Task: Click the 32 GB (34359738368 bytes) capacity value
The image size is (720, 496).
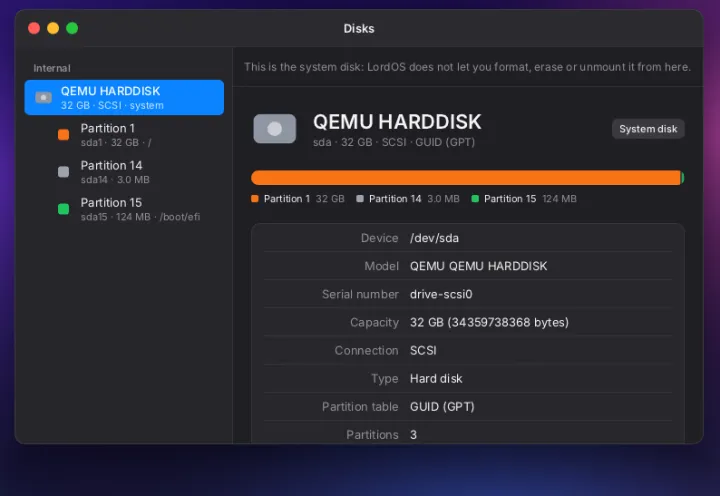Action: tap(489, 322)
